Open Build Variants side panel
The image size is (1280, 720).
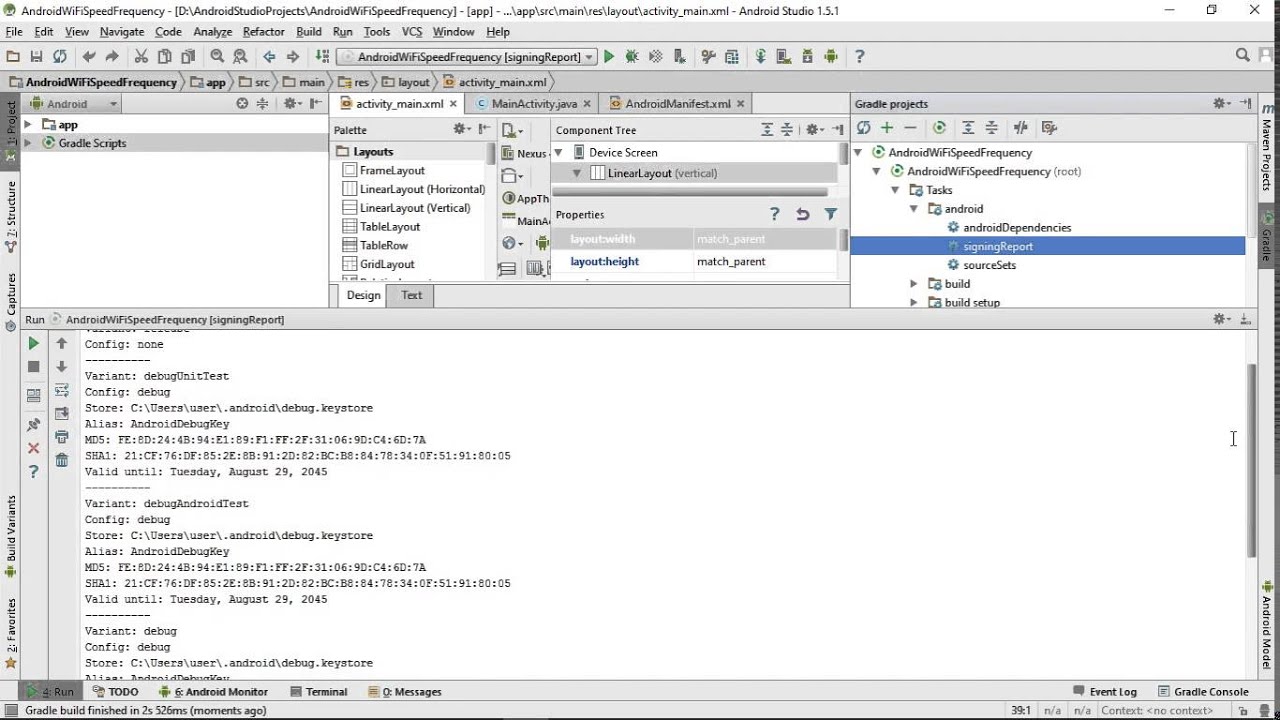click(x=11, y=536)
